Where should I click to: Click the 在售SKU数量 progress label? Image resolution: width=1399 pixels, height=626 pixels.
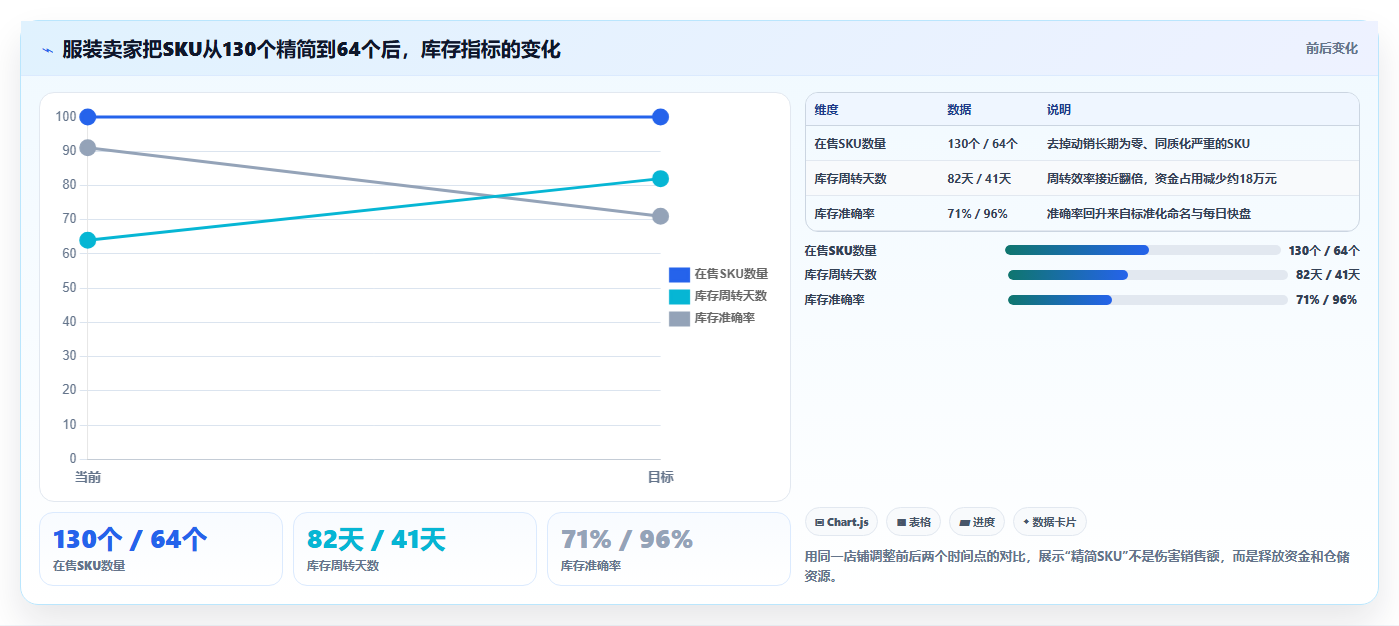click(840, 251)
